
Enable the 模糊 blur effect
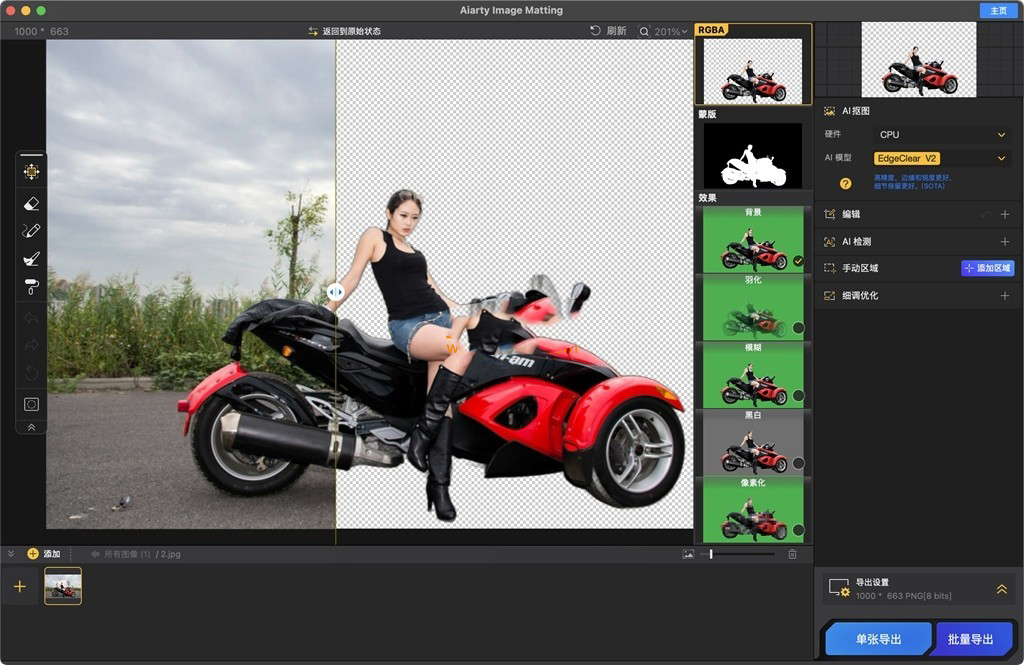pyautogui.click(x=798, y=395)
